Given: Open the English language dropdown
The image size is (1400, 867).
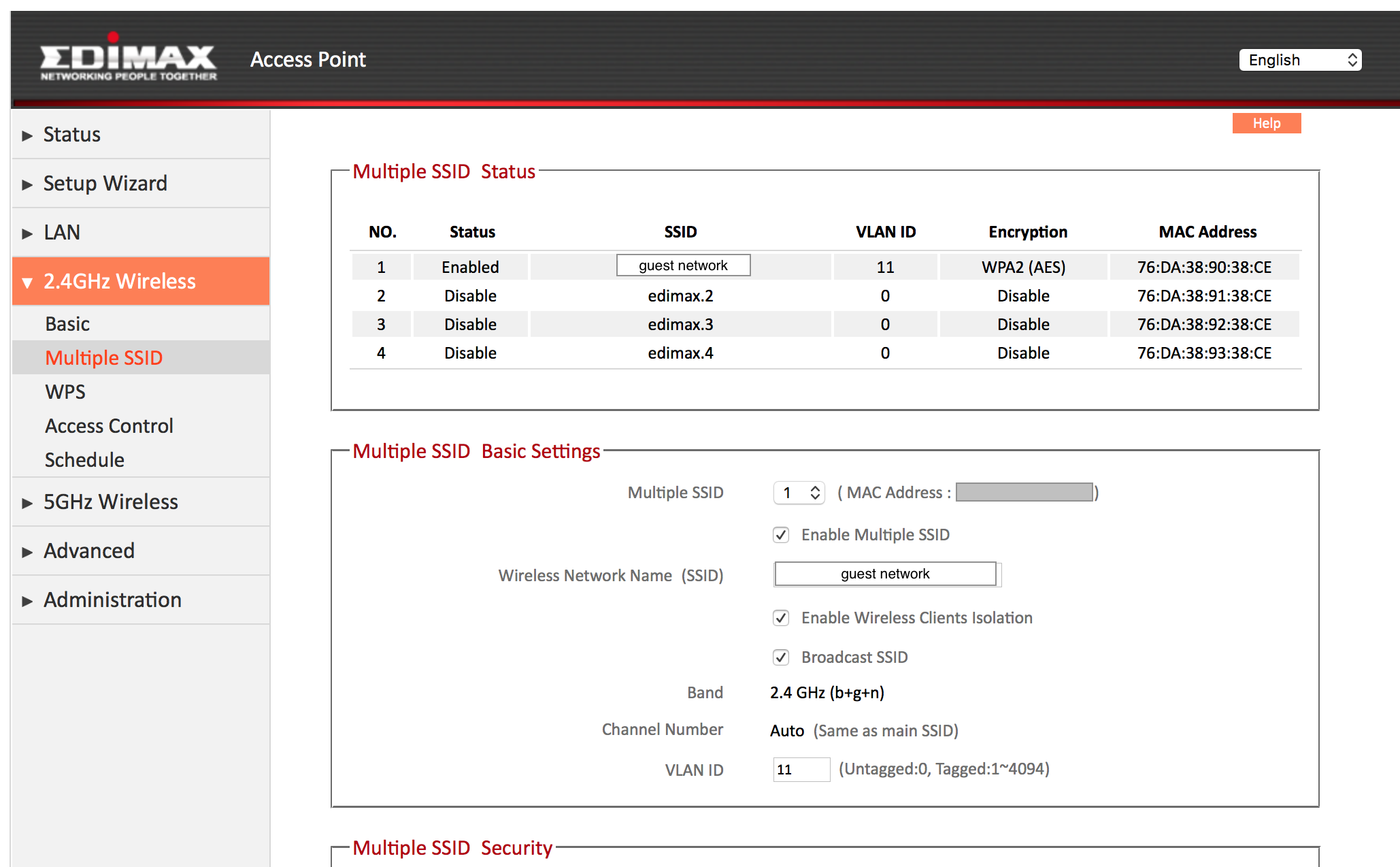Looking at the screenshot, I should tap(1300, 60).
